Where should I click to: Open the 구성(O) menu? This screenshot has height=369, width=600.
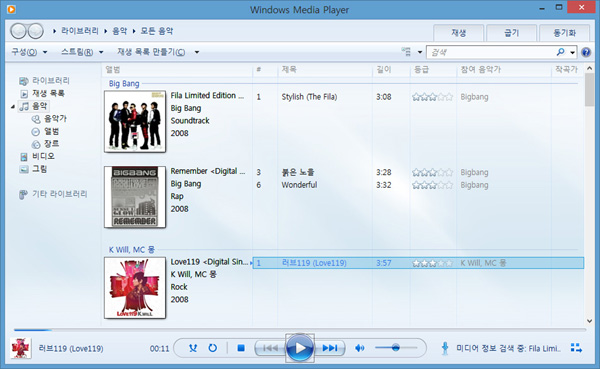[x=29, y=52]
